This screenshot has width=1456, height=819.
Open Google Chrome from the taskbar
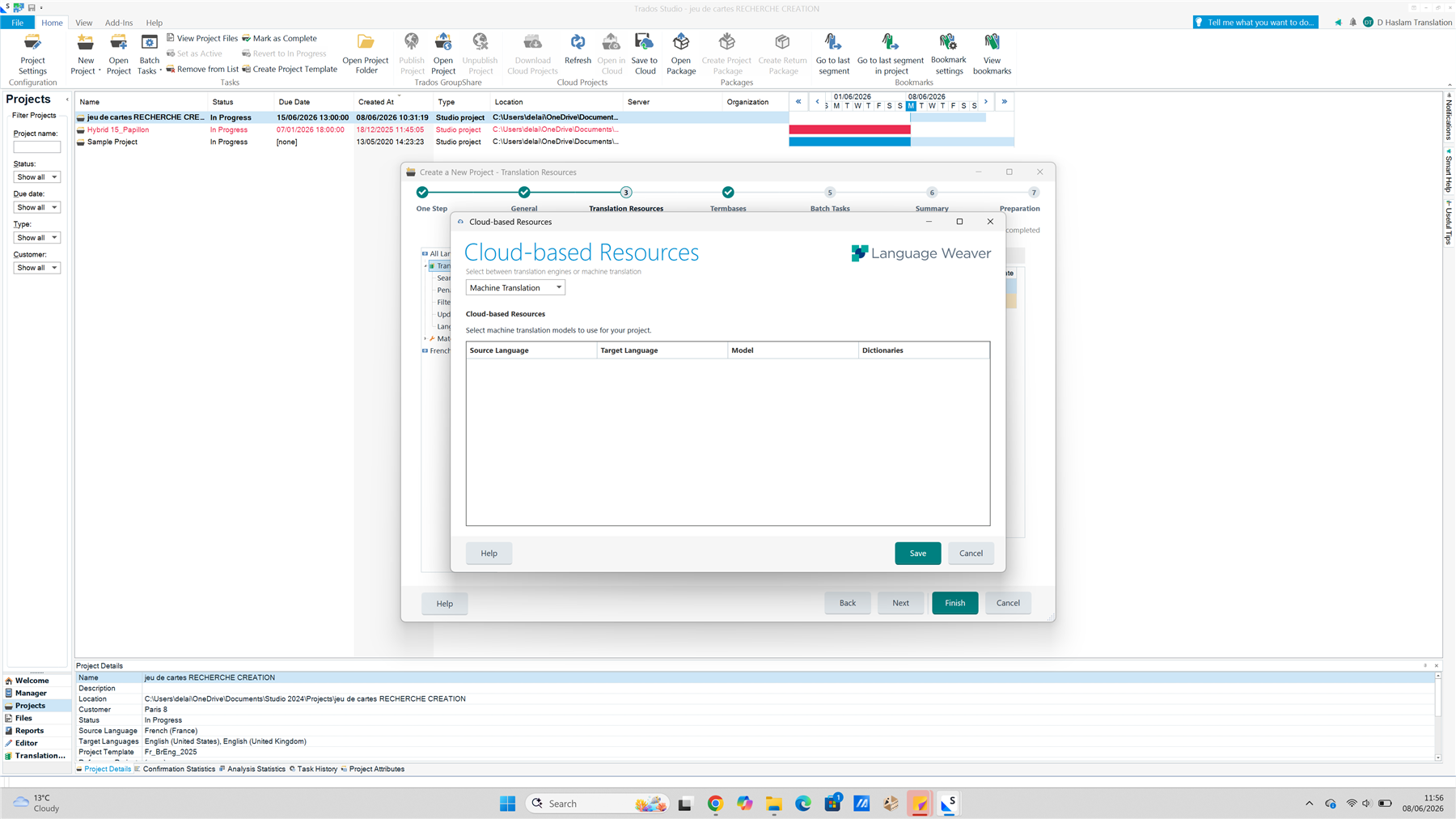tap(715, 804)
